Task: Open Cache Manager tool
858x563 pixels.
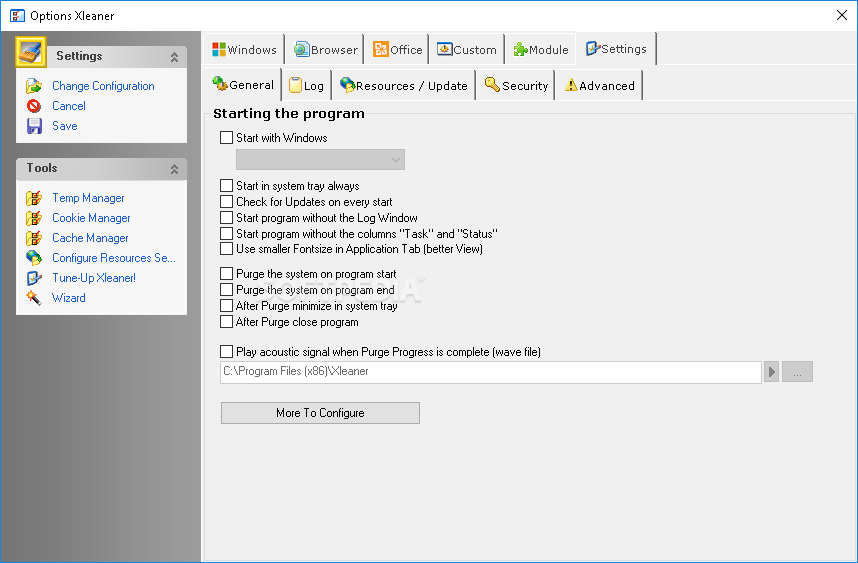Action: coord(90,238)
